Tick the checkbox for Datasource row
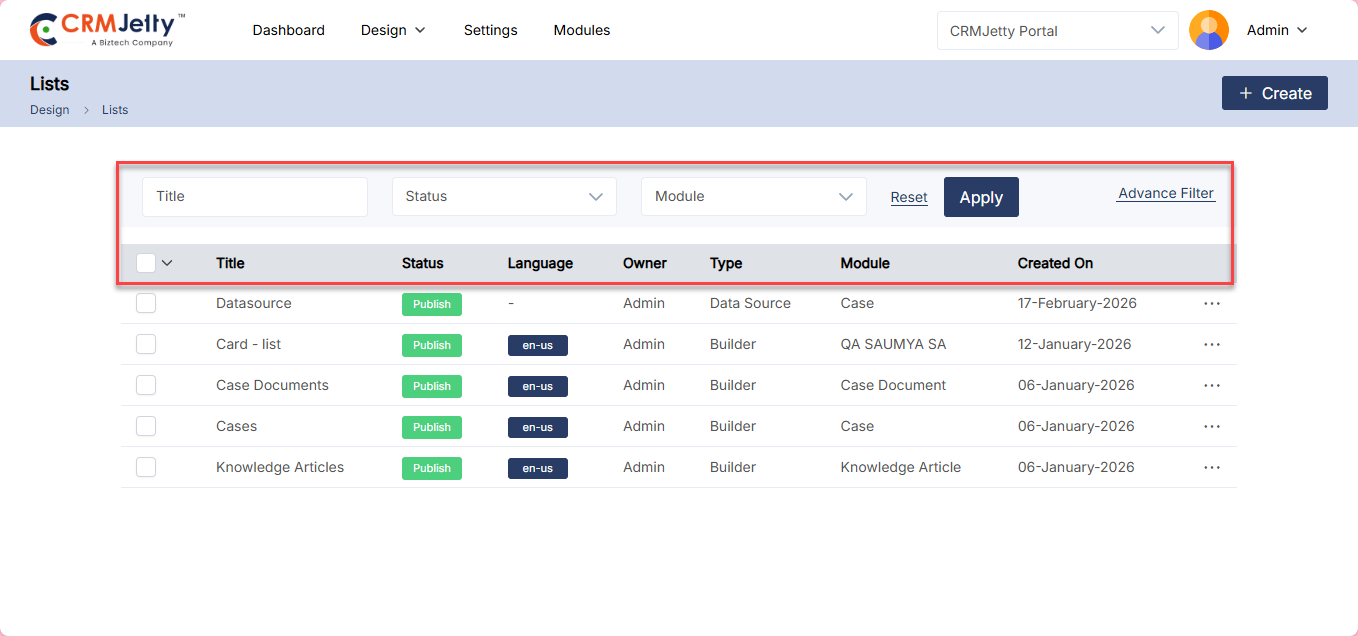The width and height of the screenshot is (1358, 636). pos(146,303)
